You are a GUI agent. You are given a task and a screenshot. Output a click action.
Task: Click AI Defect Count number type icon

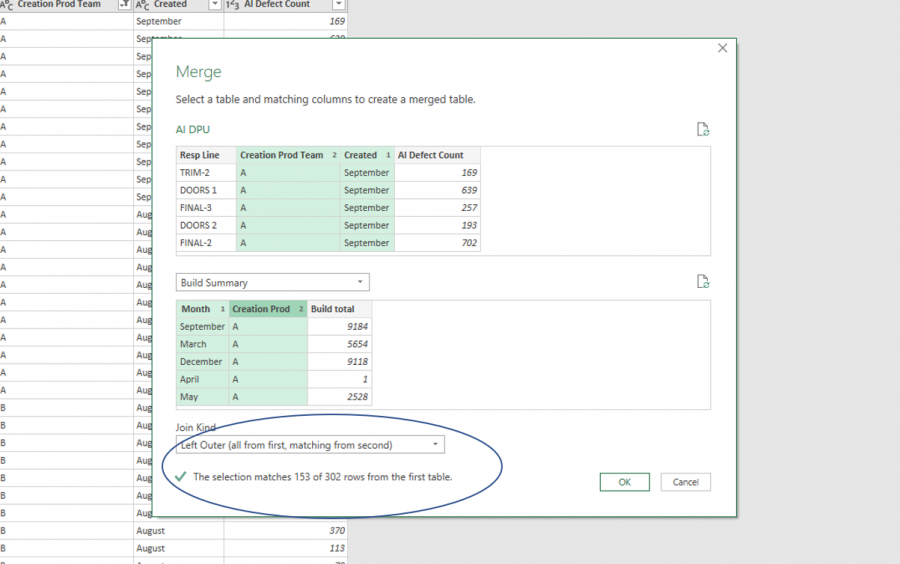tap(232, 5)
